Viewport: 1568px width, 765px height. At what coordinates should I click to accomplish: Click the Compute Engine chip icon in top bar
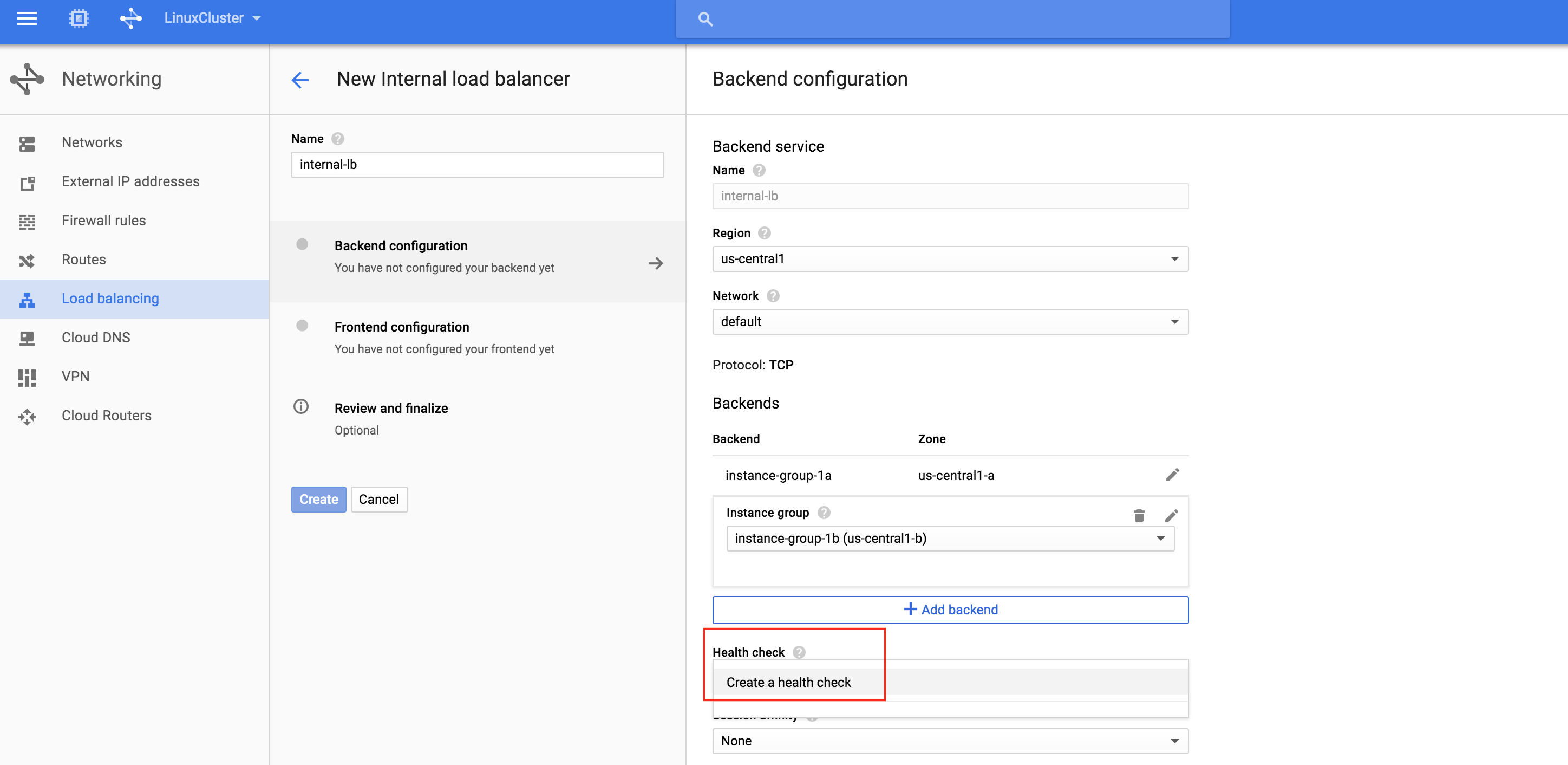[79, 18]
